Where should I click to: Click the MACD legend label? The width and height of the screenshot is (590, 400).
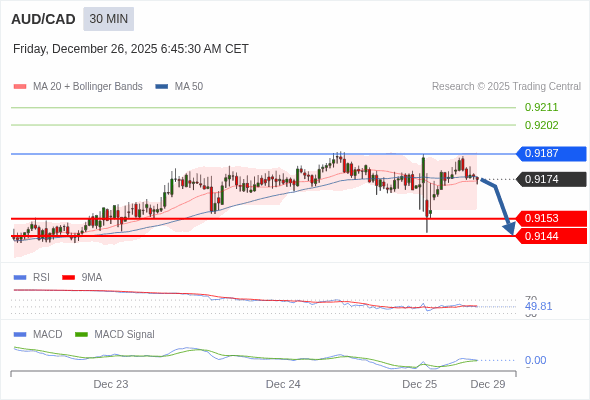coord(48,335)
